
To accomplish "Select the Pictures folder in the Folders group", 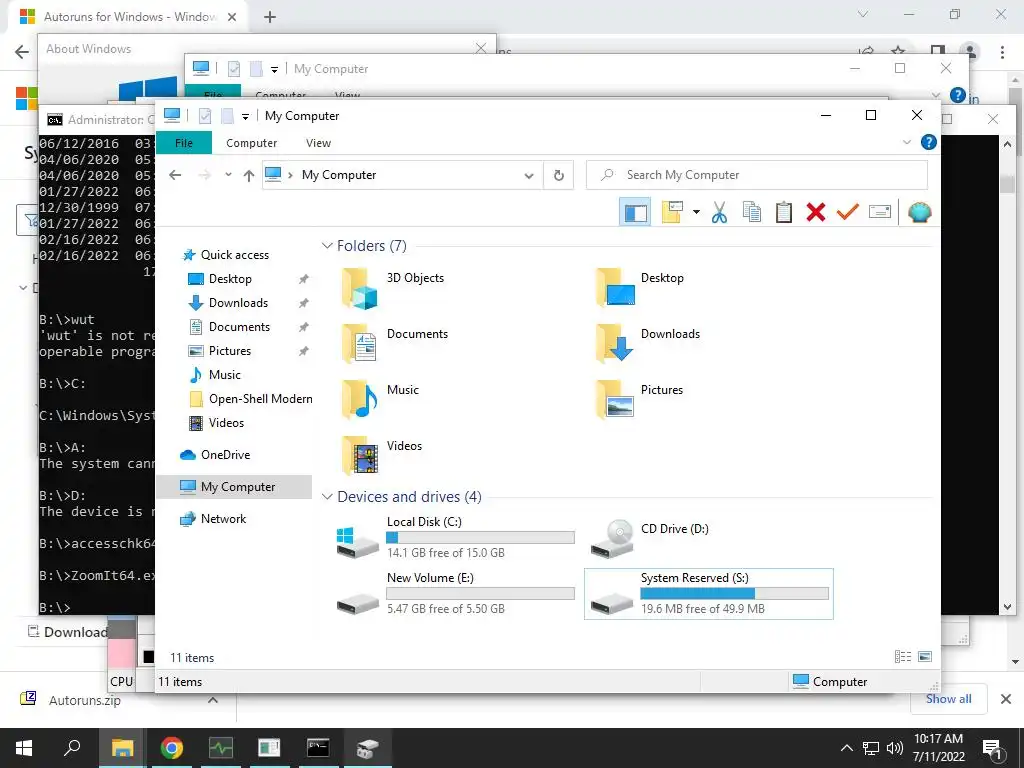I will pos(639,400).
